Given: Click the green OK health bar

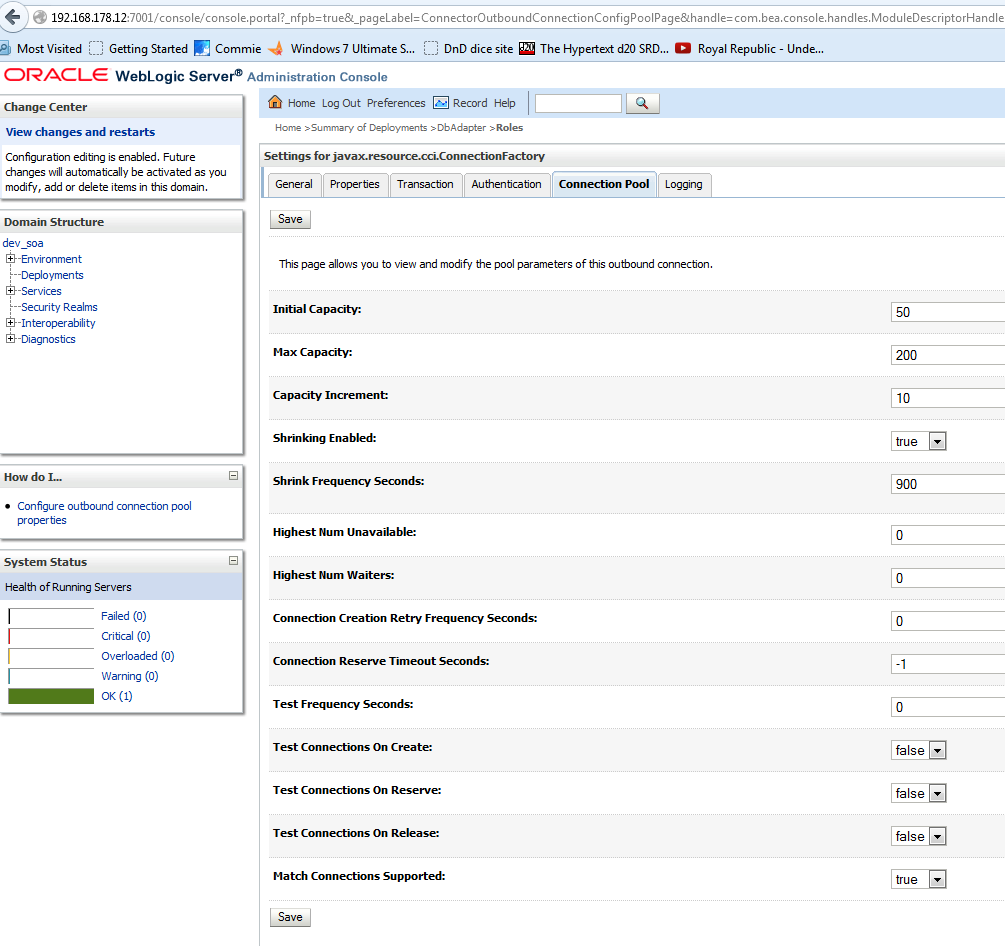Looking at the screenshot, I should pos(51,696).
